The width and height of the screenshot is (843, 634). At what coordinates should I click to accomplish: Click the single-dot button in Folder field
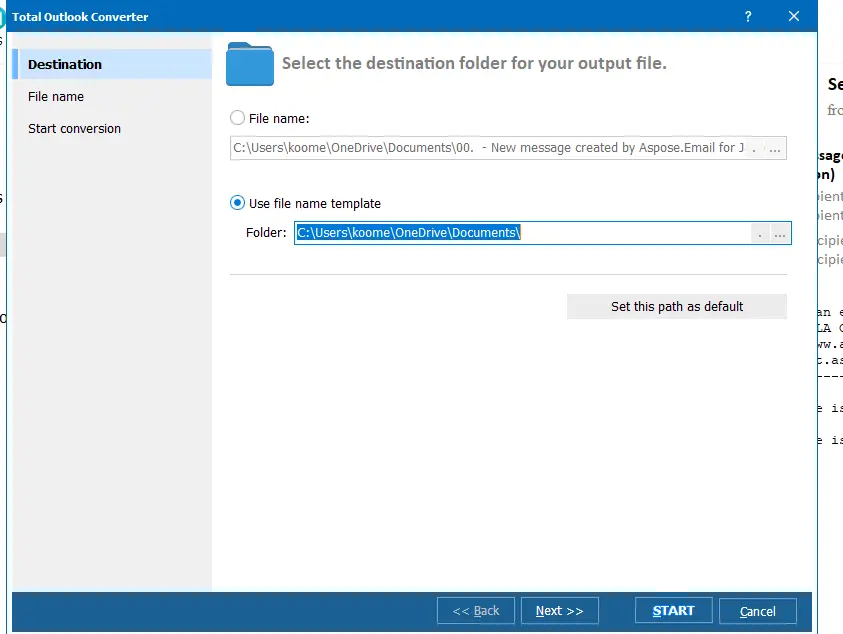point(760,233)
